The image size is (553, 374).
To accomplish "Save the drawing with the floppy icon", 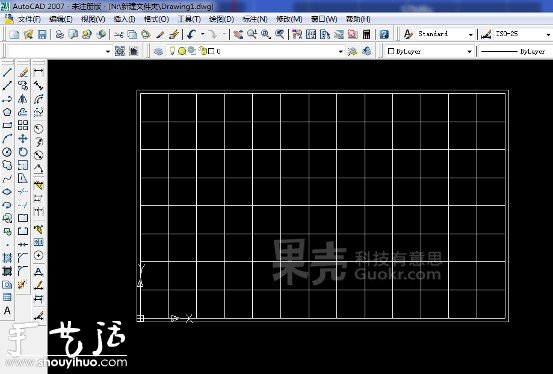I will 42,34.
